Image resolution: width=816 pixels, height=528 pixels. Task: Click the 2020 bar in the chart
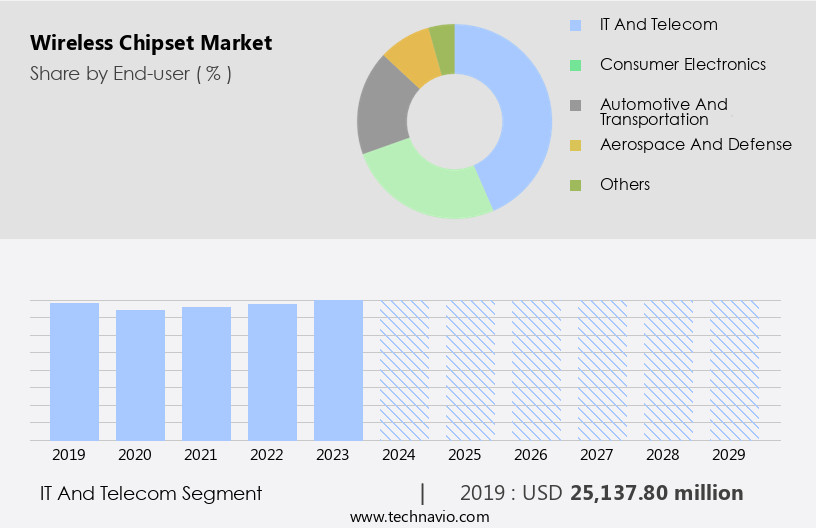[140, 375]
